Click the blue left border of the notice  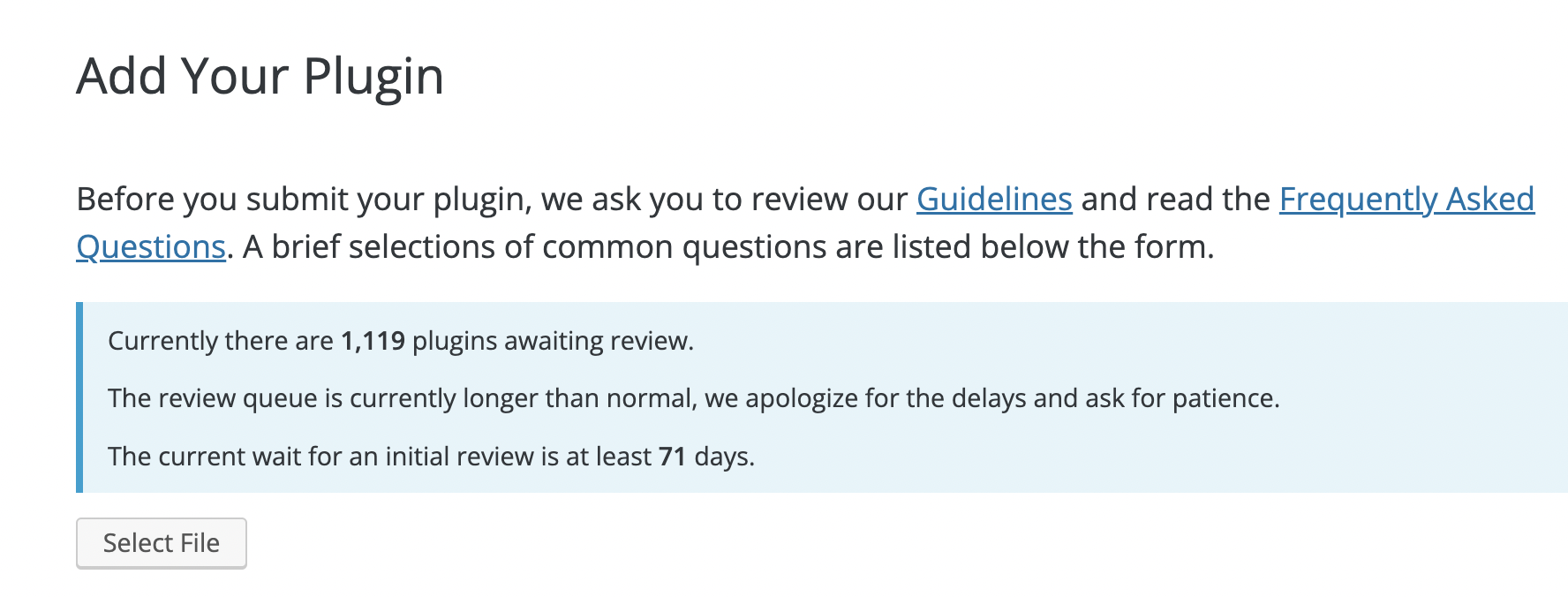click(79, 397)
